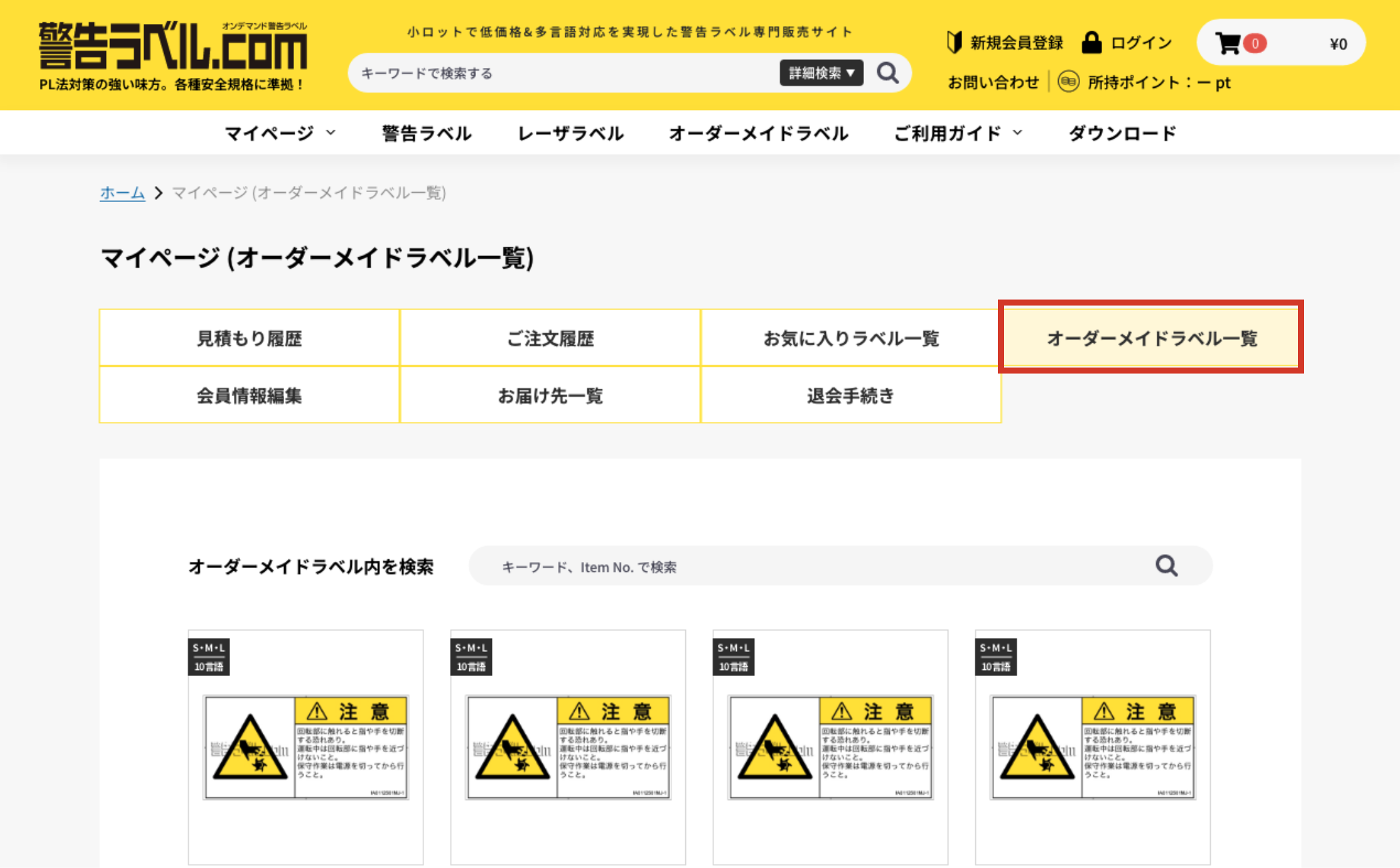Click the ログイン lock icon

pyautogui.click(x=1091, y=43)
